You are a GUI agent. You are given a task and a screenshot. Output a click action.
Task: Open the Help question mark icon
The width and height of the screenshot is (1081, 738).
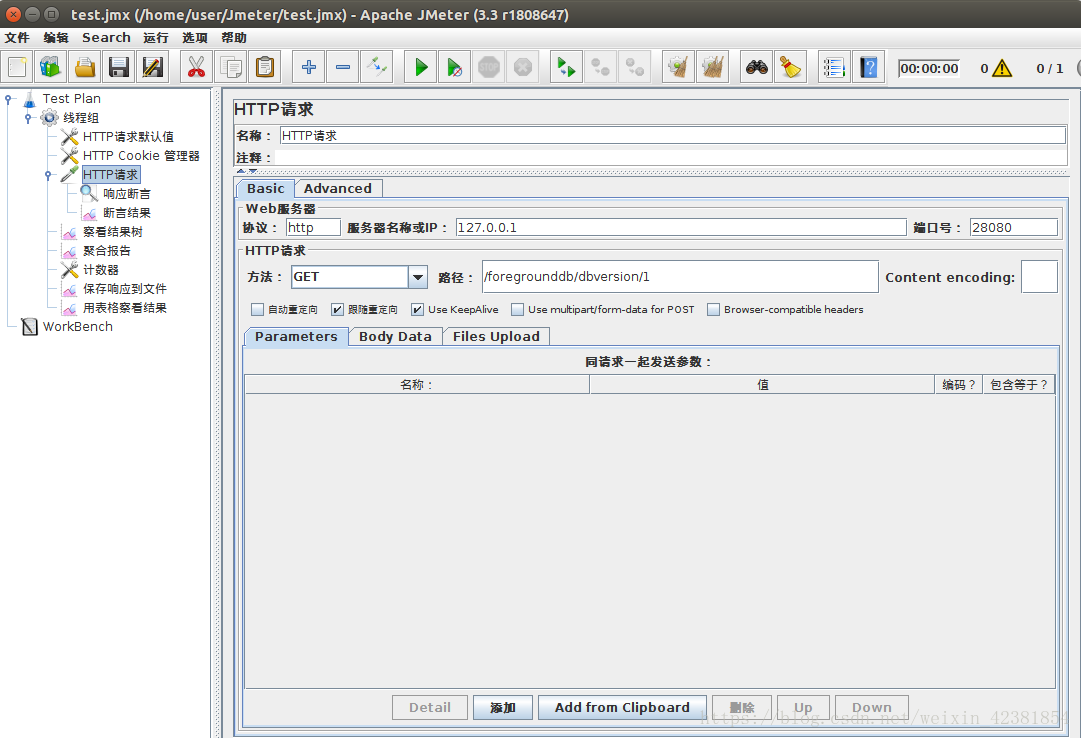point(869,68)
